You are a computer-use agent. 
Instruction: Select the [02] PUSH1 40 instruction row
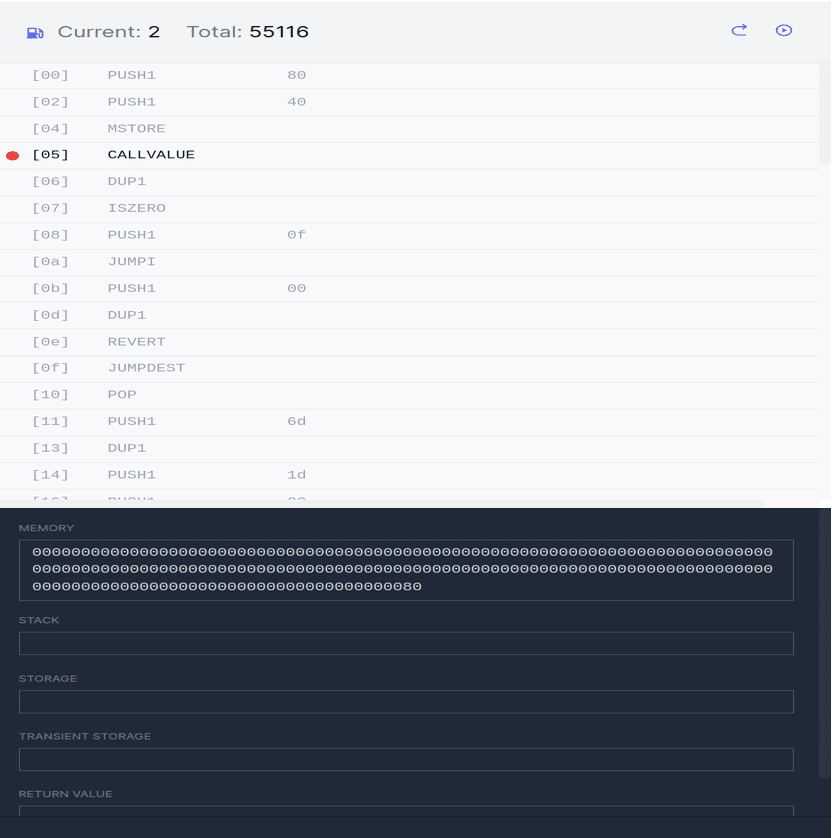click(409, 103)
